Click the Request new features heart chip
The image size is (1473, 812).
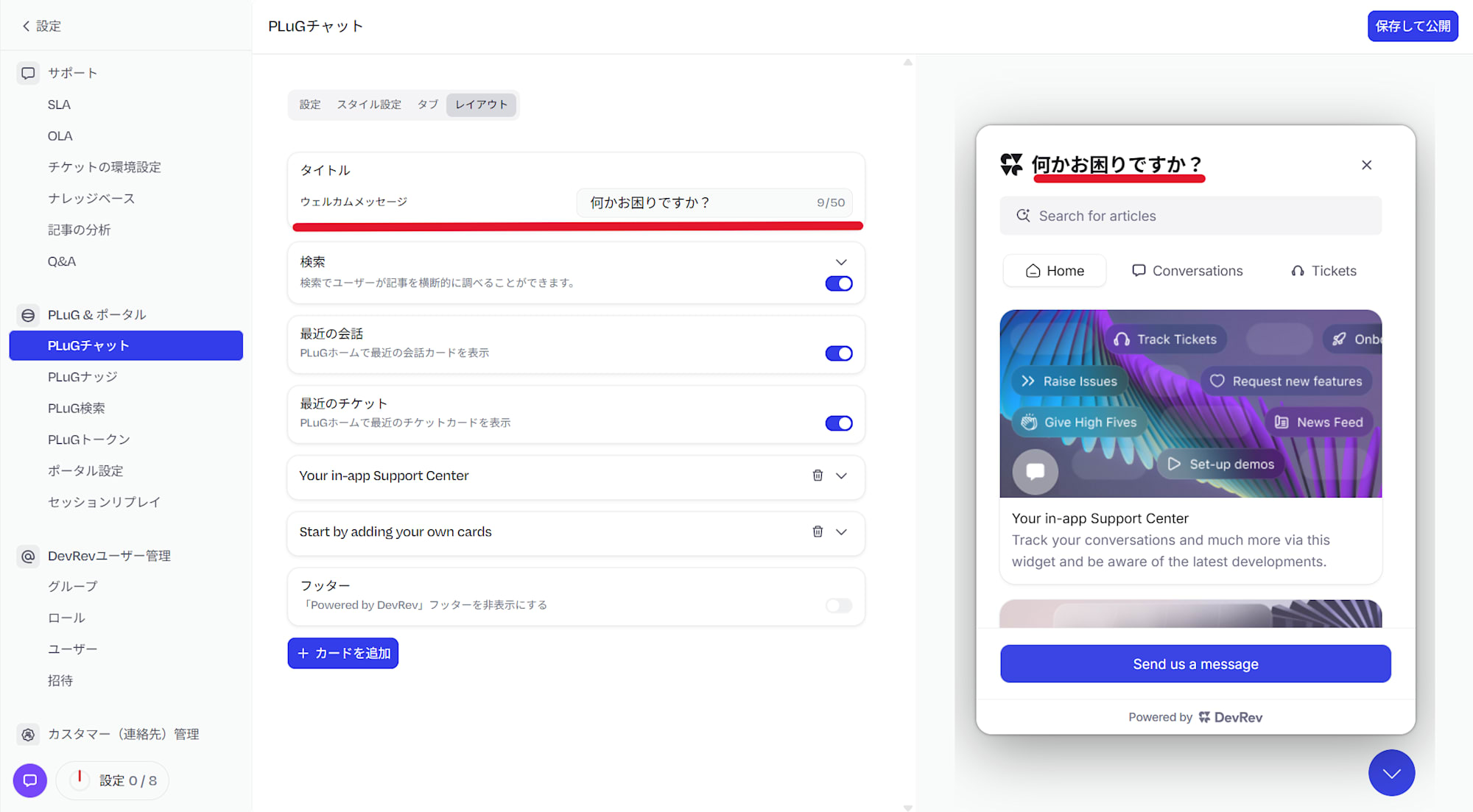point(1286,381)
